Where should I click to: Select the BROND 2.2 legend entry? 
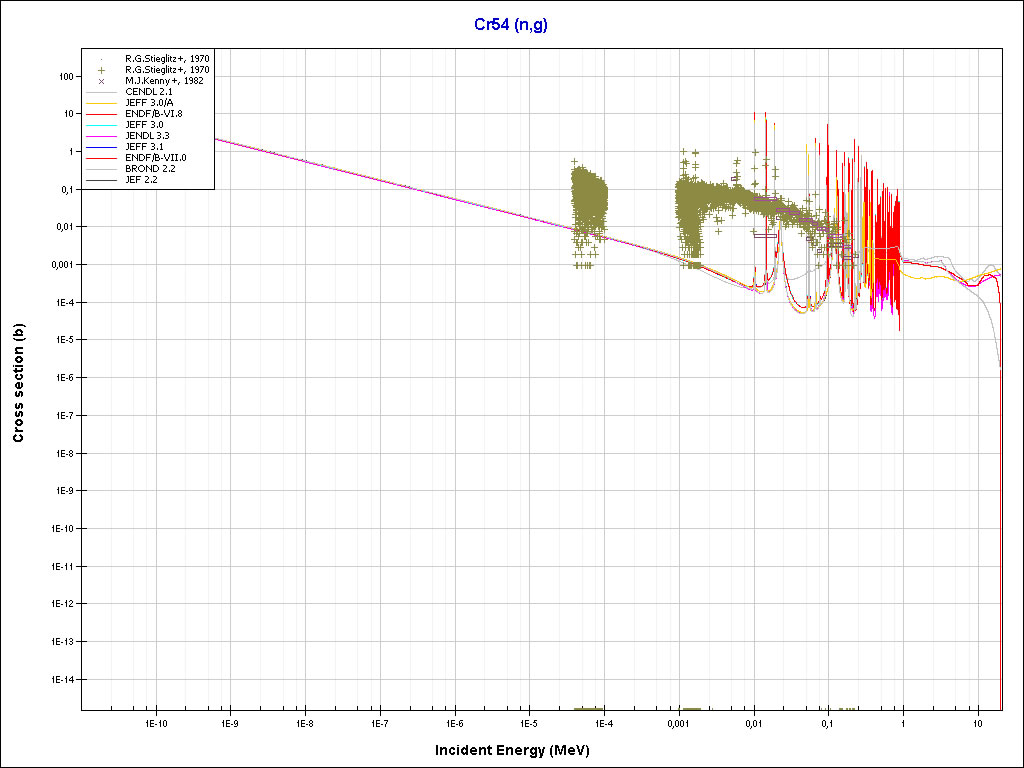[149, 168]
